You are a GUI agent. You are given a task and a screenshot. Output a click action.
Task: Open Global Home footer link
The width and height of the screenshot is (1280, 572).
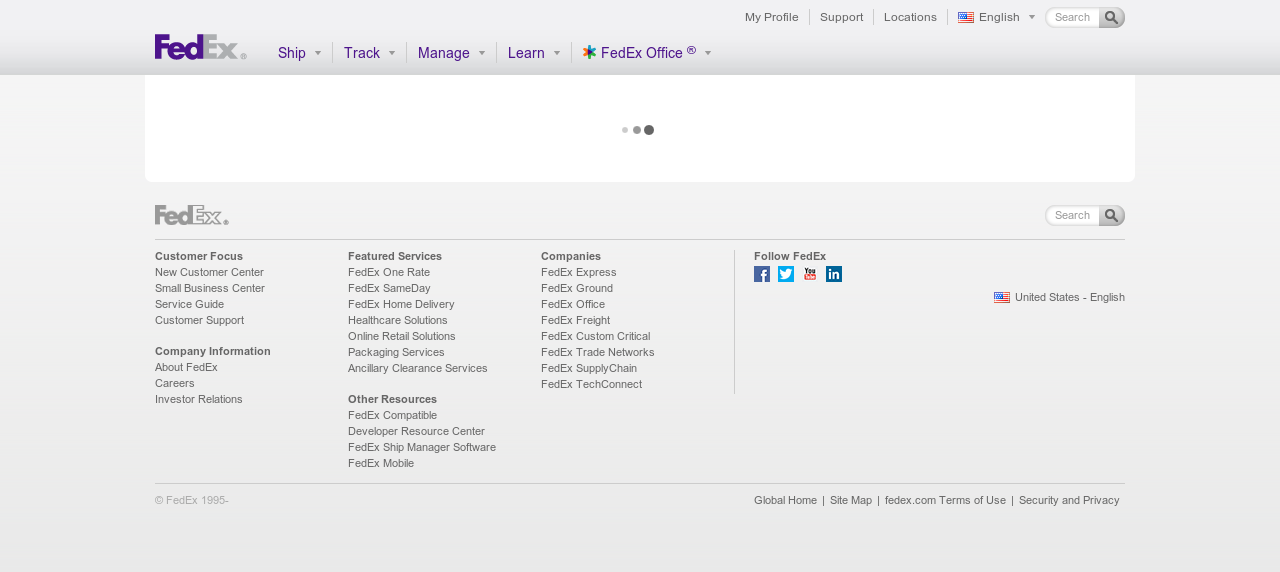click(x=785, y=500)
